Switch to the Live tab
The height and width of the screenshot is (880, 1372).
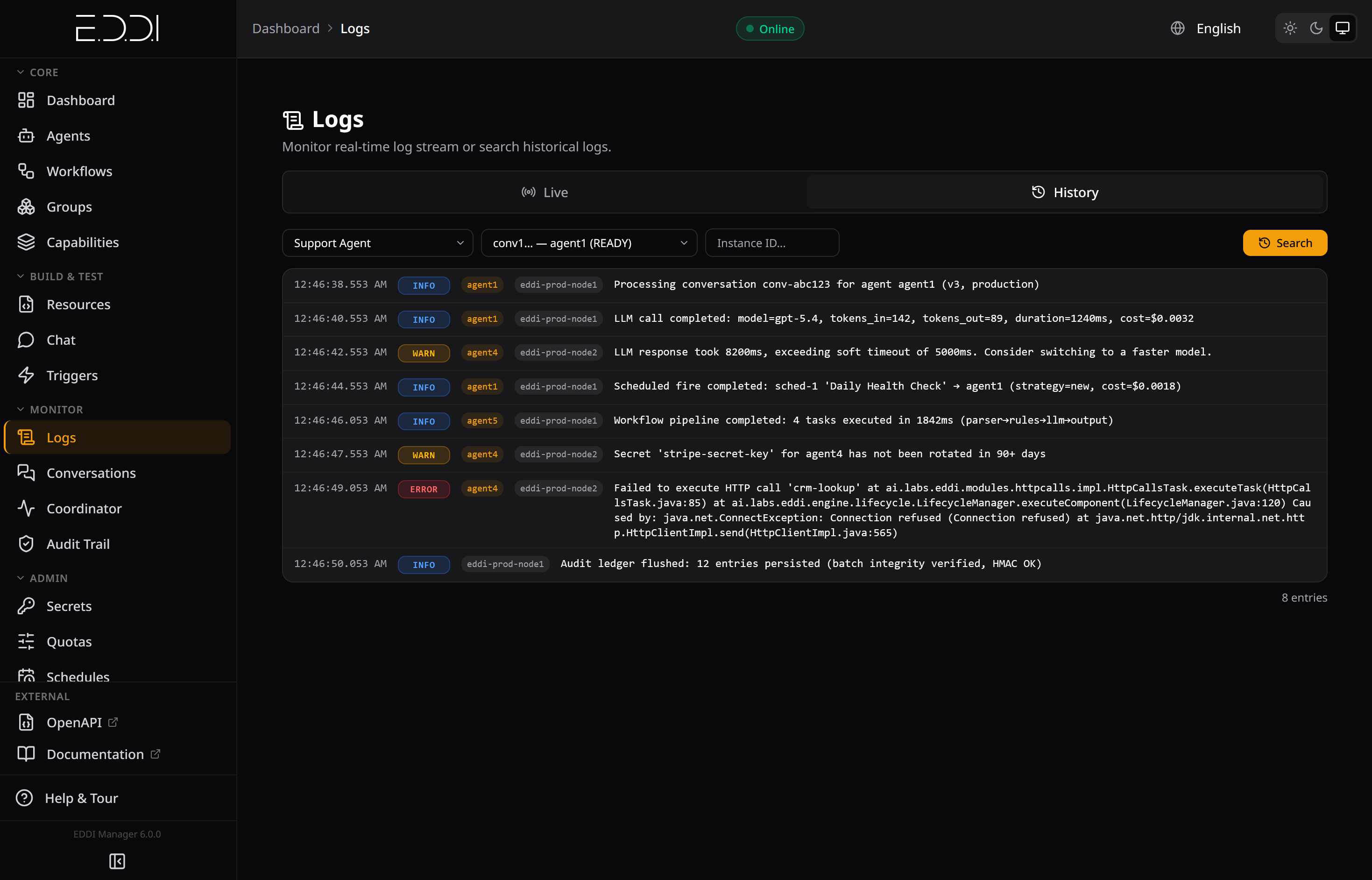coord(545,192)
